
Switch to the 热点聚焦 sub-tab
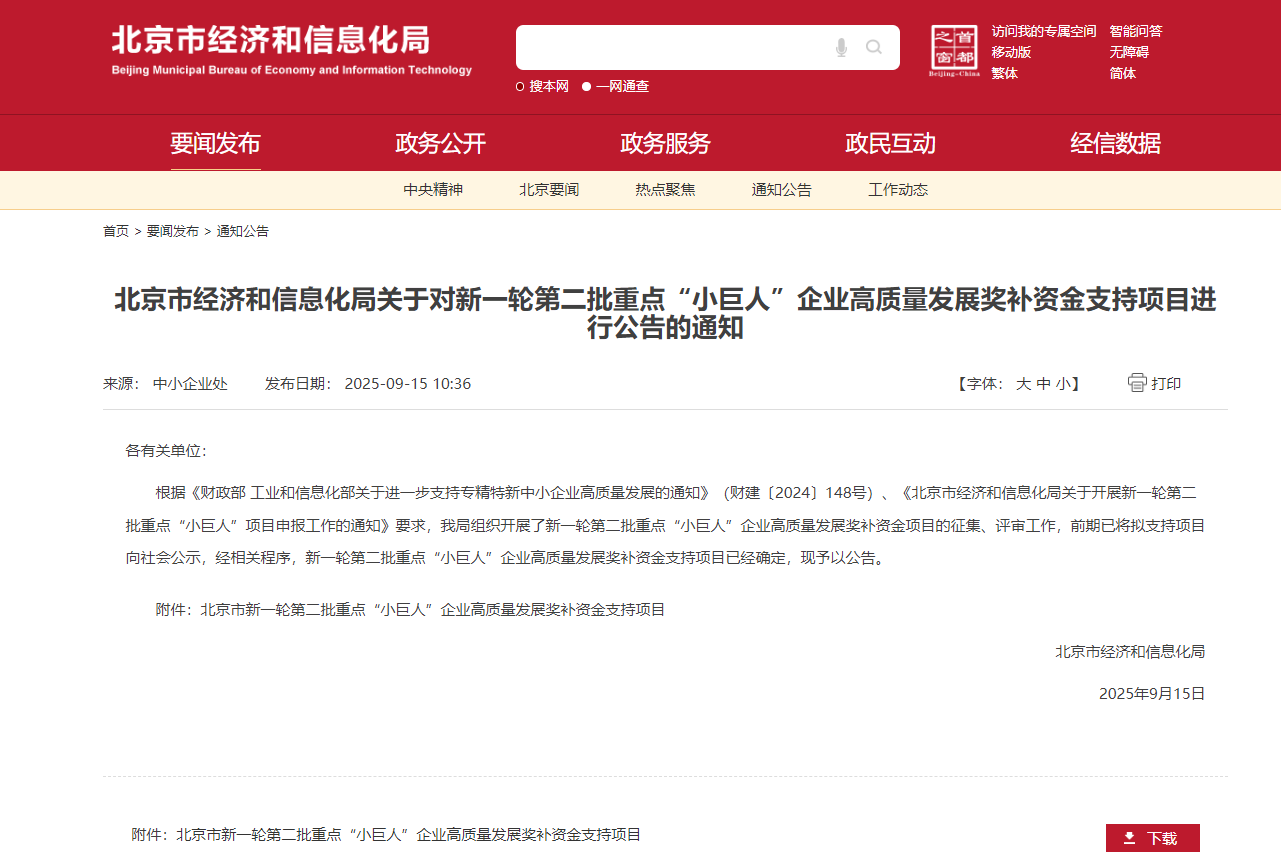point(665,190)
